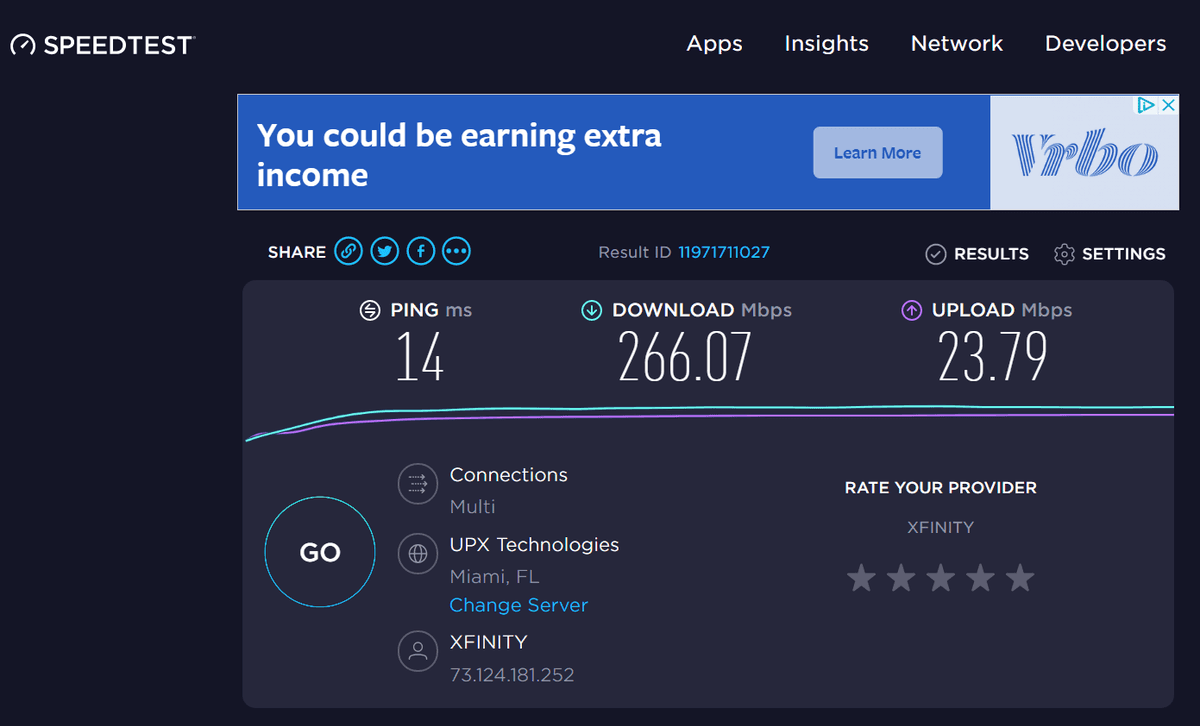
Task: Rate XFINITY four stars
Action: coord(979,577)
